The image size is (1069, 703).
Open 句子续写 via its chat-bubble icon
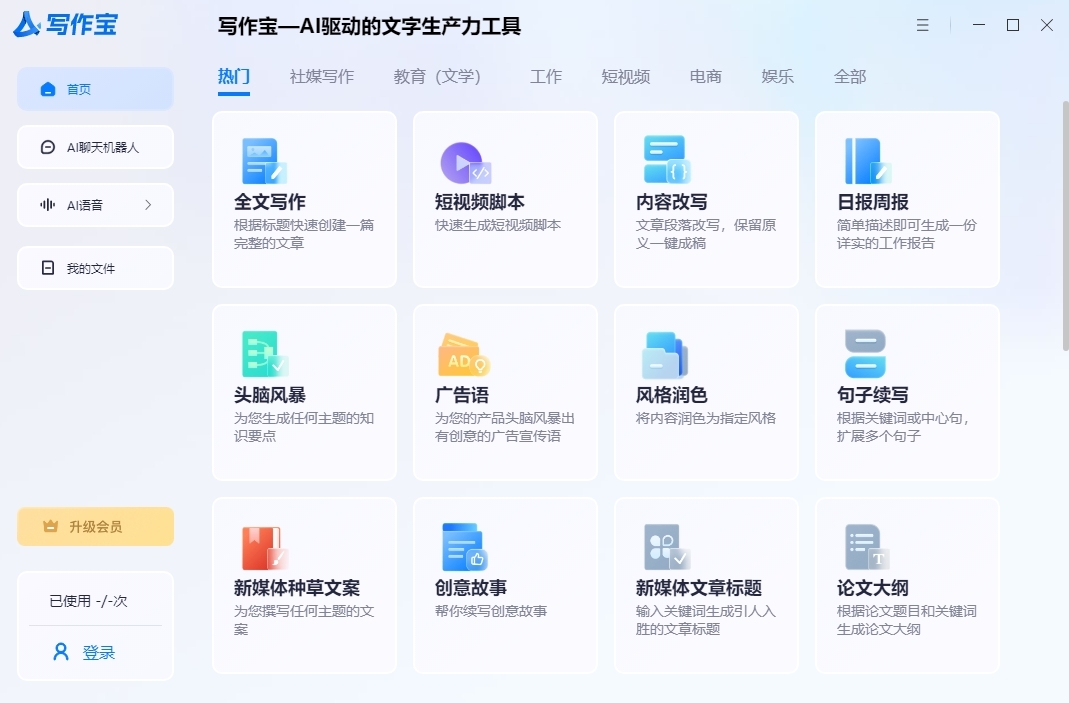click(865, 353)
